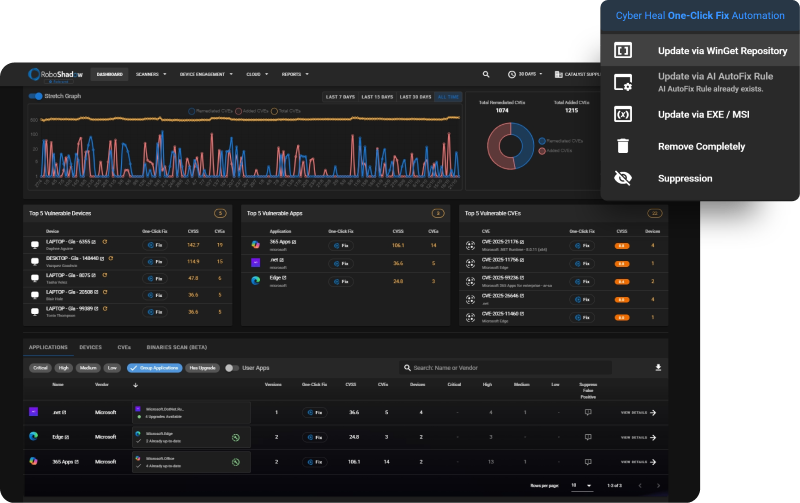
Task: Click the WinGet Repository update icon
Action: click(623, 50)
